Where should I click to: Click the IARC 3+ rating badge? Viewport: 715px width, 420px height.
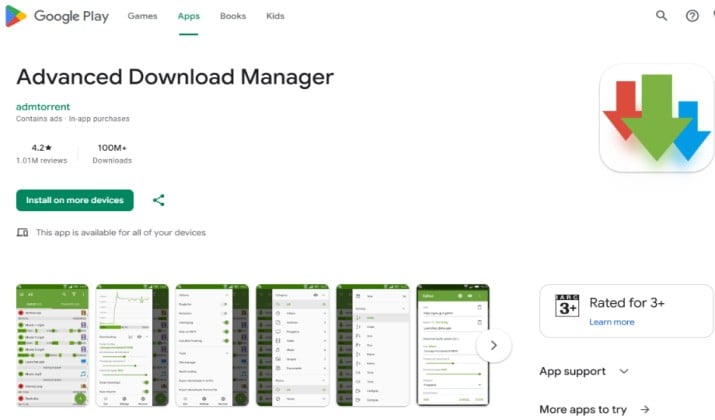[567, 305]
